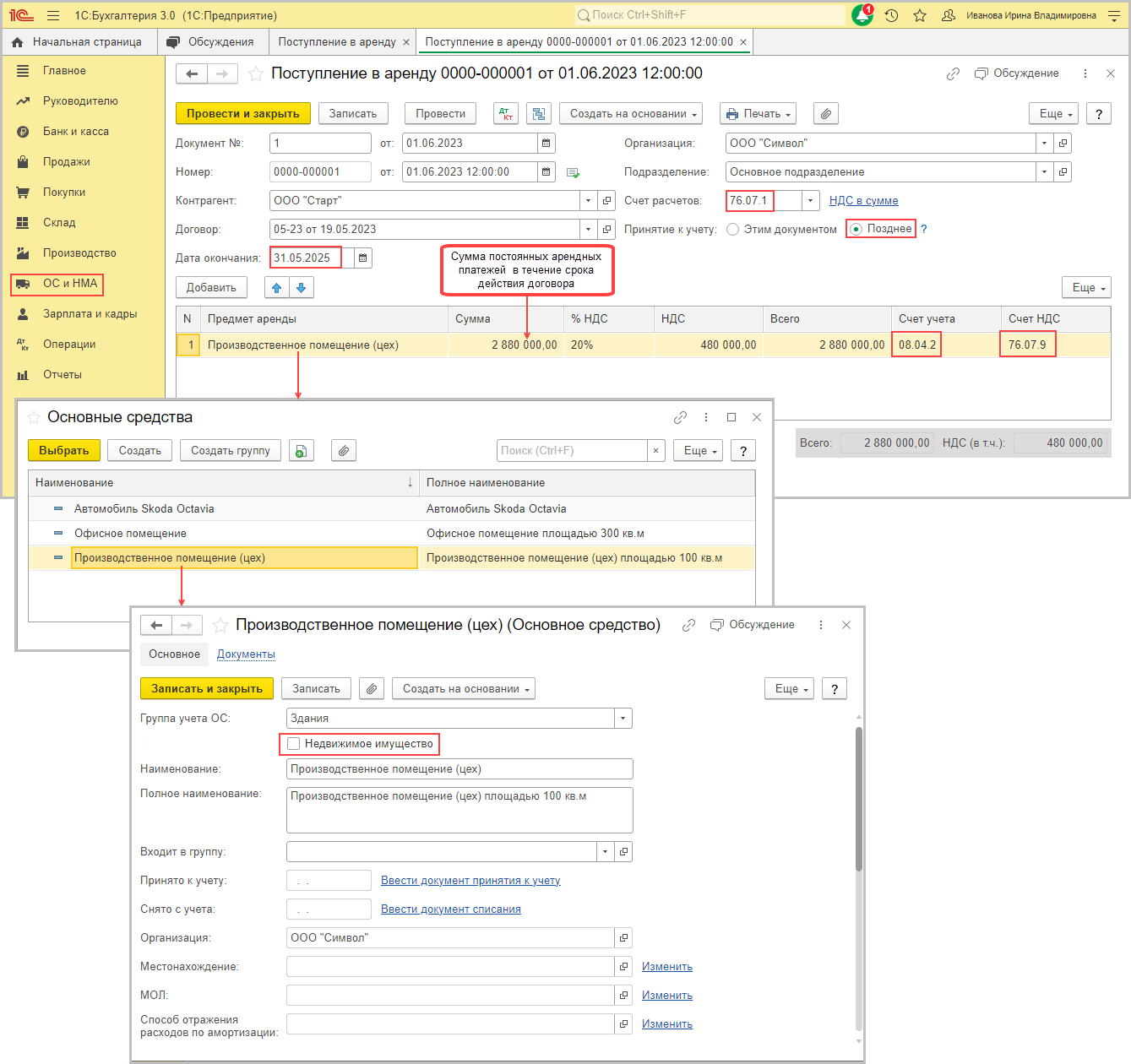Open Договор dropdown arrow
The image size is (1131, 1064).
[x=588, y=230]
